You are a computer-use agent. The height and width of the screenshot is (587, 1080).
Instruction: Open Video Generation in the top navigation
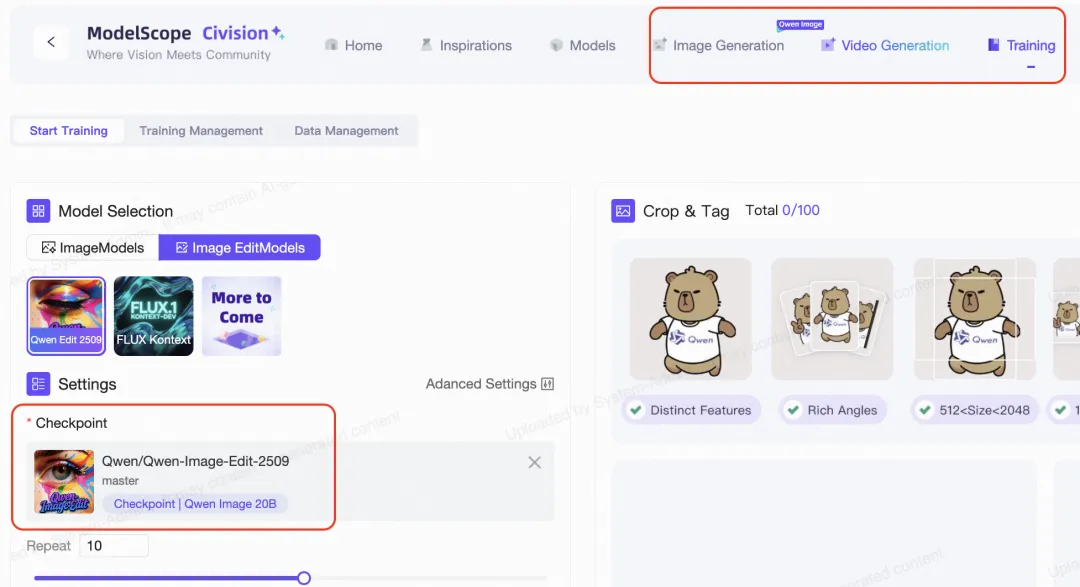click(885, 45)
